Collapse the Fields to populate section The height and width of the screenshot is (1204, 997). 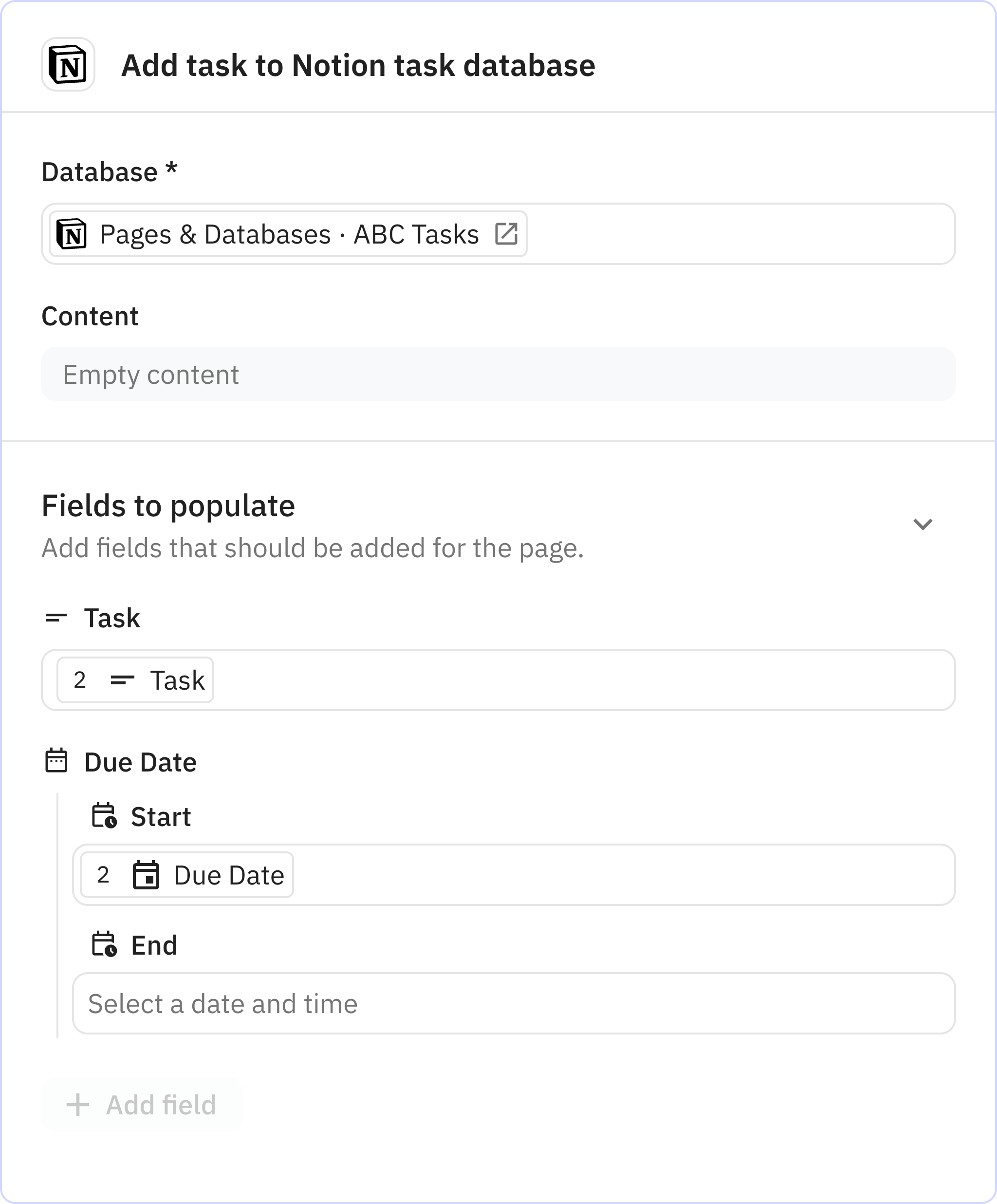click(x=922, y=524)
